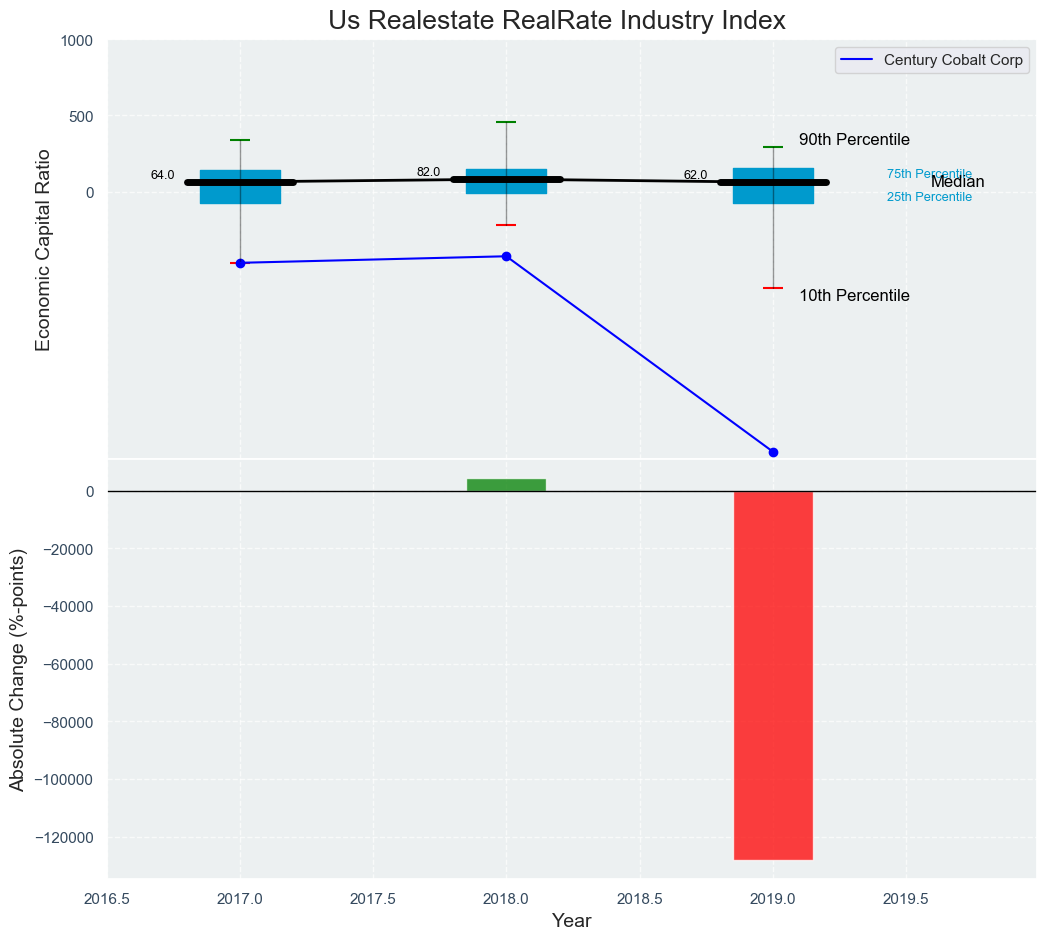Click the green 90th percentile cap for 2017

tap(240, 140)
